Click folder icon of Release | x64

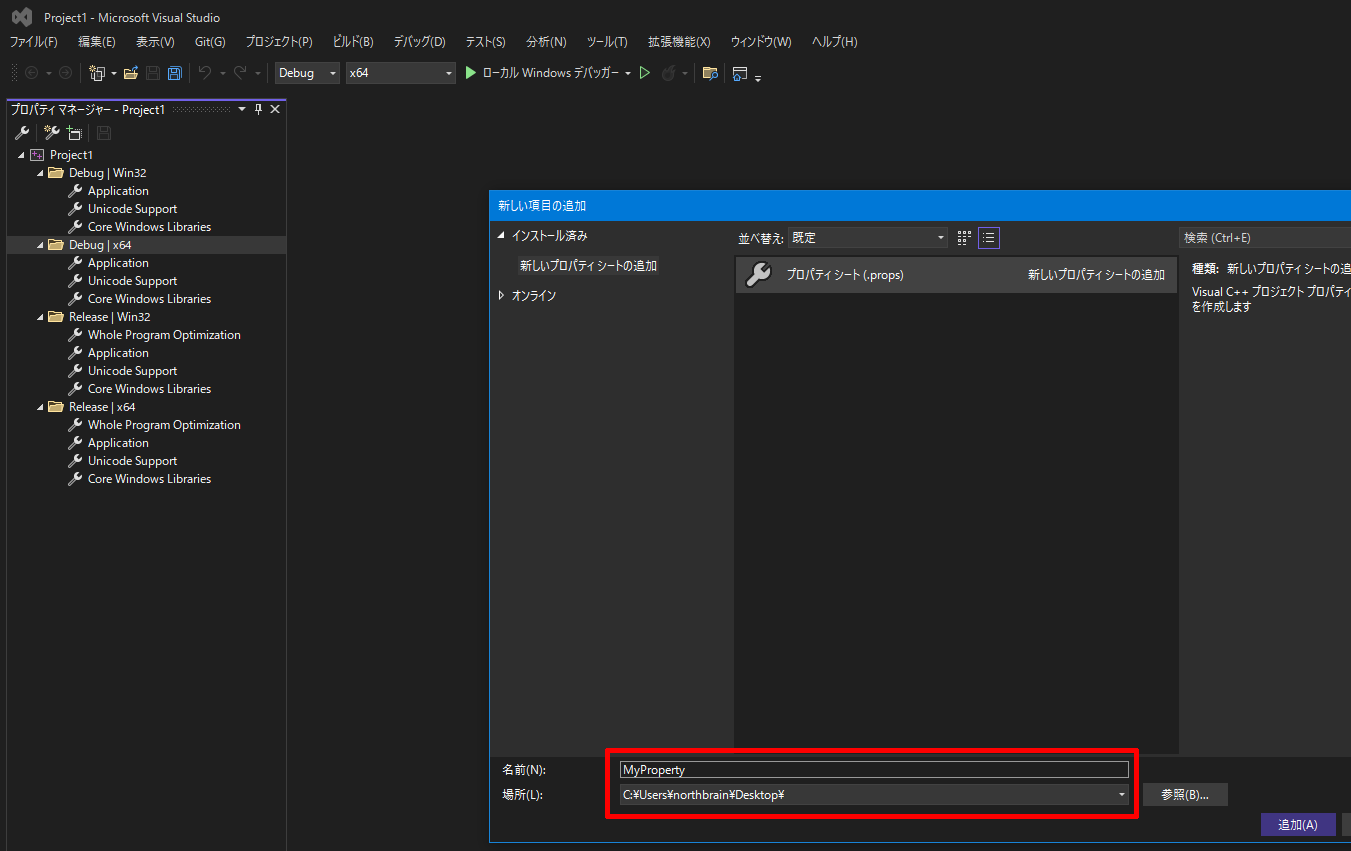[56, 407]
